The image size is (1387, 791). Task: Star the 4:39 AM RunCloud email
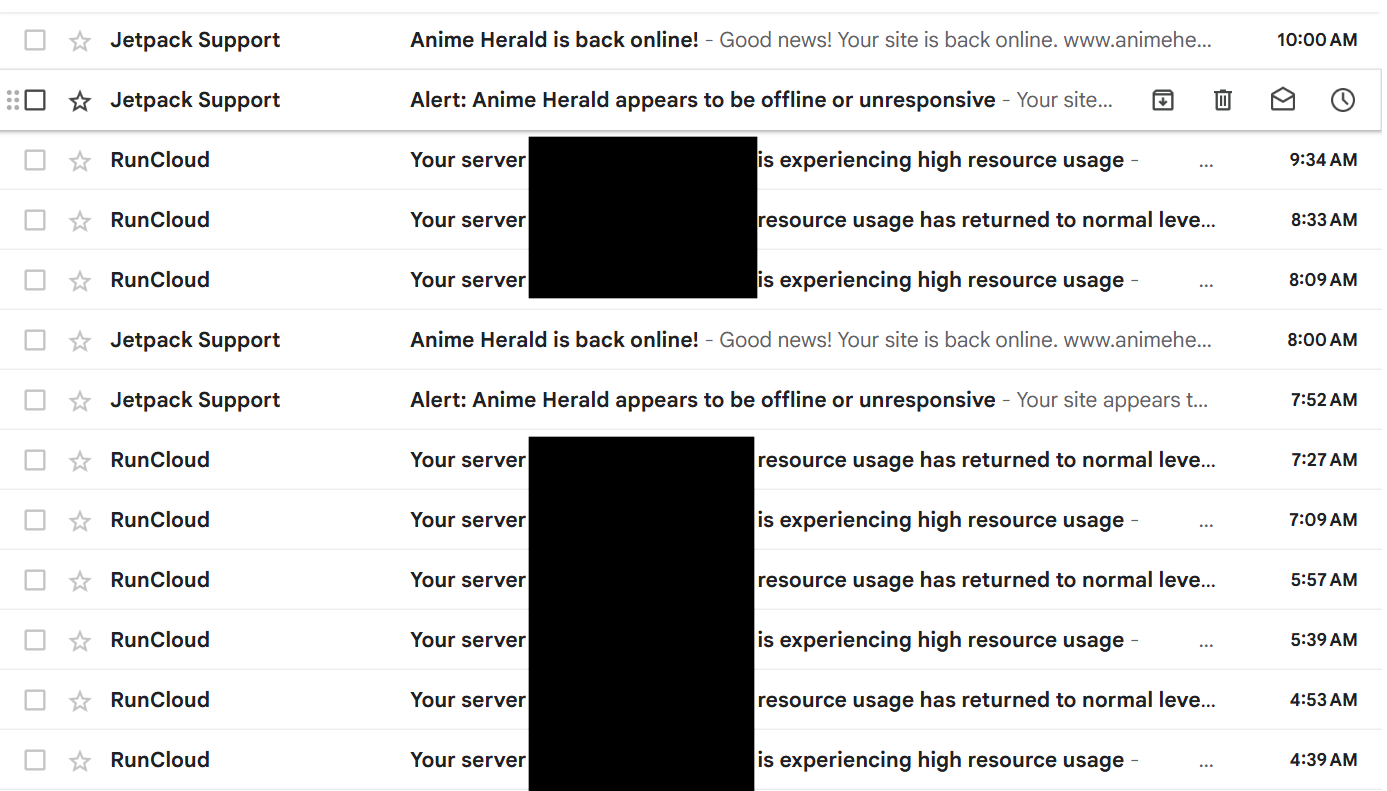coord(80,761)
